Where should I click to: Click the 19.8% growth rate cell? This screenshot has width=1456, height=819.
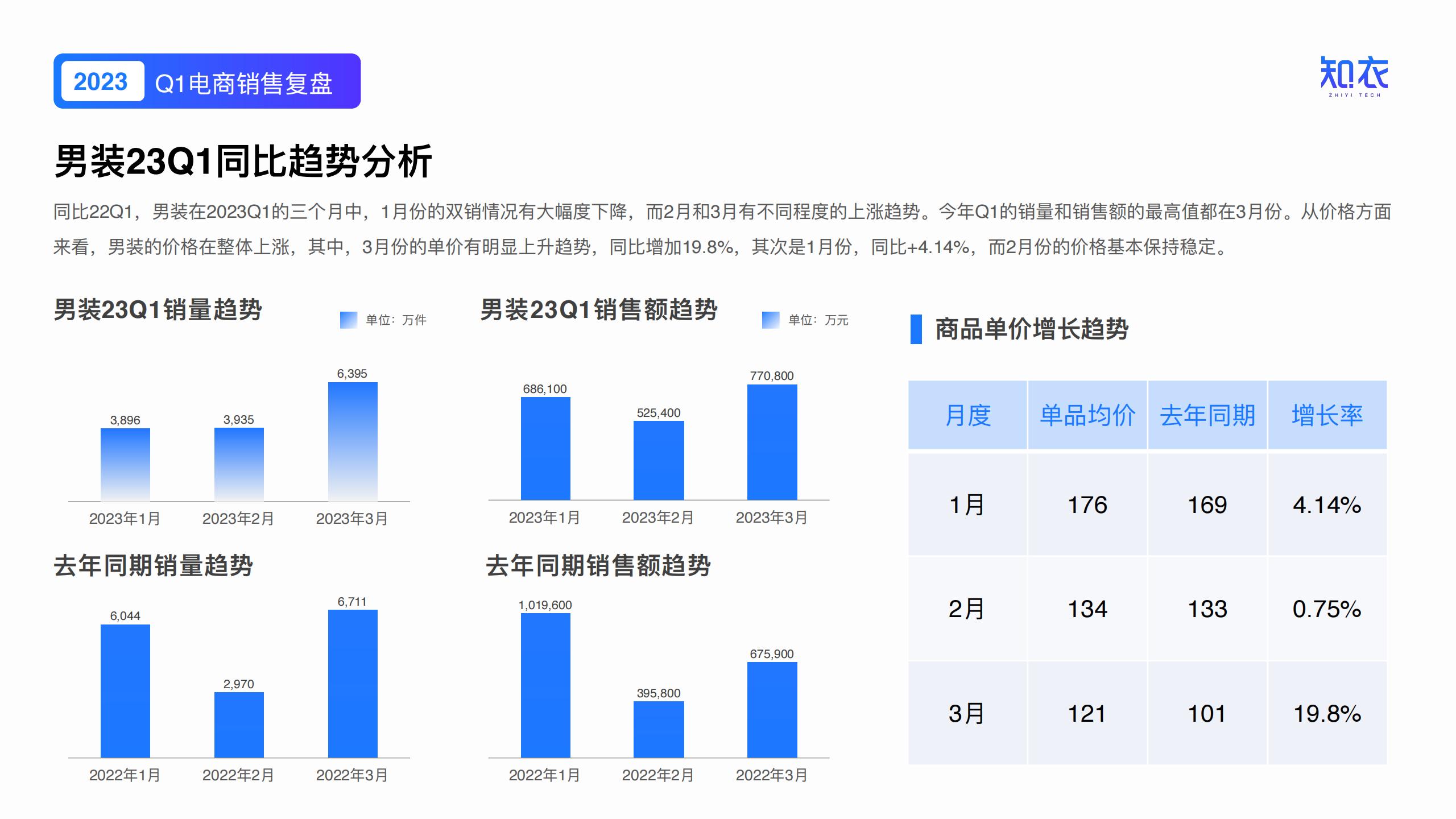click(1327, 713)
